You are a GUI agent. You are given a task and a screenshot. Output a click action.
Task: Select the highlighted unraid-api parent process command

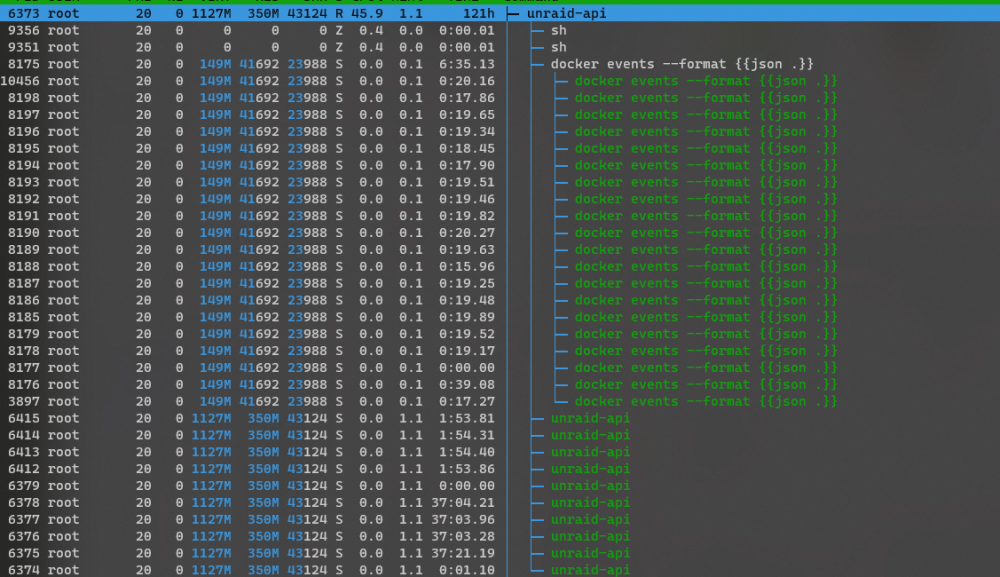coord(566,13)
